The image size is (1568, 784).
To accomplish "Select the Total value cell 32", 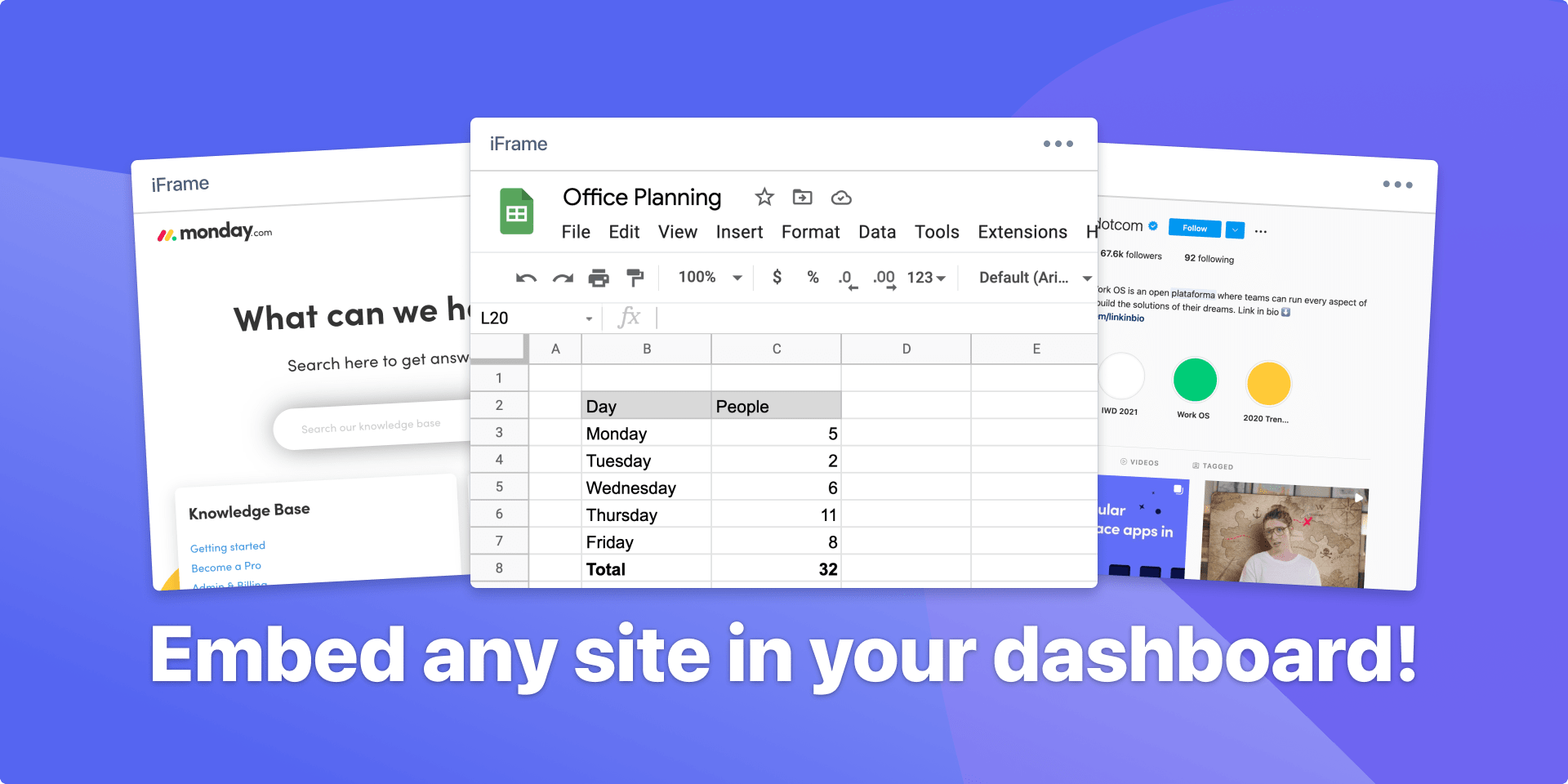I will pos(776,569).
